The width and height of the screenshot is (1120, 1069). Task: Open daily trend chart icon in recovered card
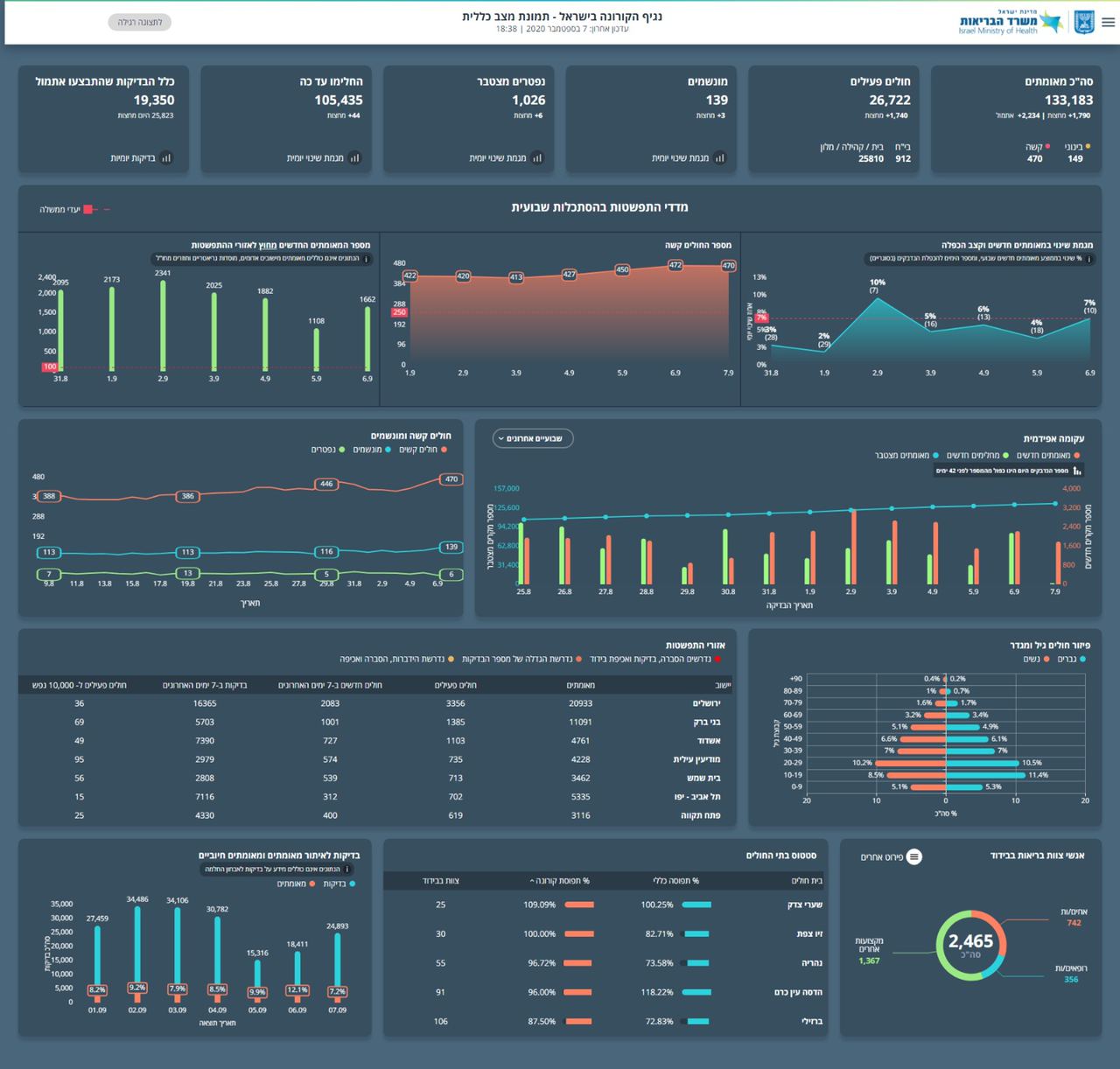(x=354, y=158)
